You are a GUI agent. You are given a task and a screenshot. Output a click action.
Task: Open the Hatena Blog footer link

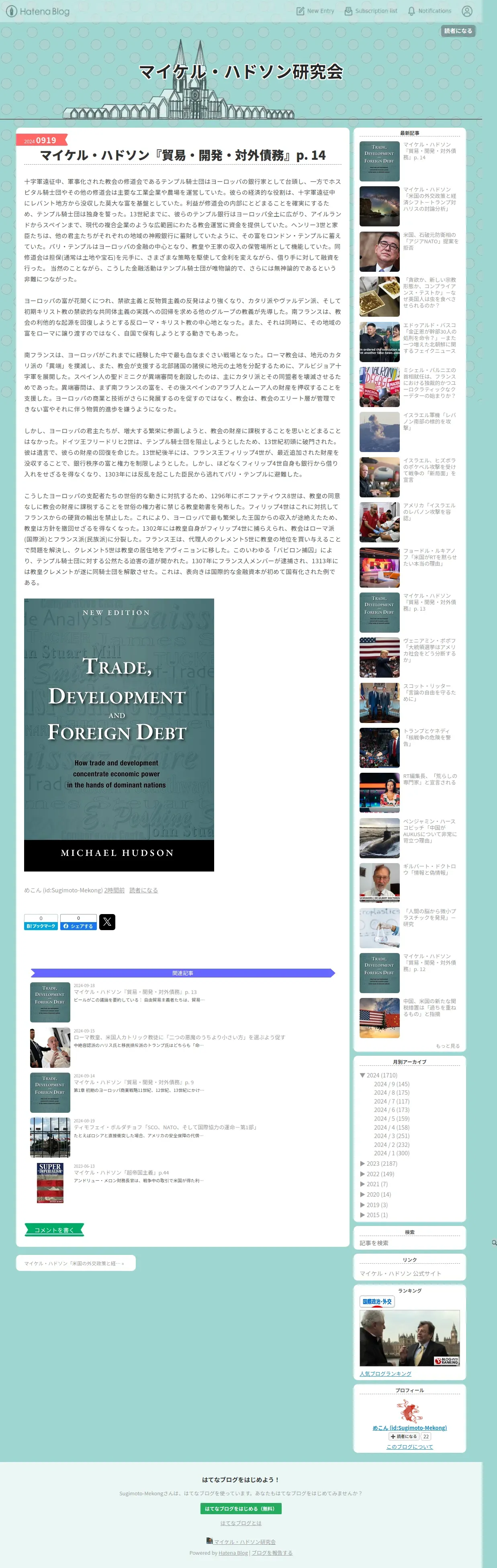pyautogui.click(x=233, y=1553)
